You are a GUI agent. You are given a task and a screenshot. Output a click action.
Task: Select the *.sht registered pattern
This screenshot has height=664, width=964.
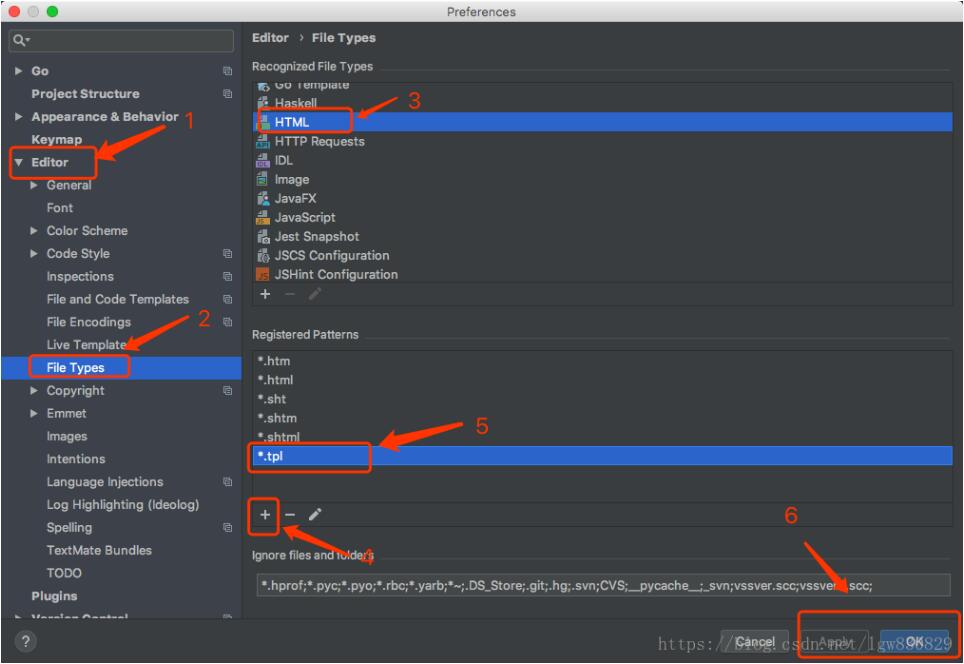coord(602,399)
